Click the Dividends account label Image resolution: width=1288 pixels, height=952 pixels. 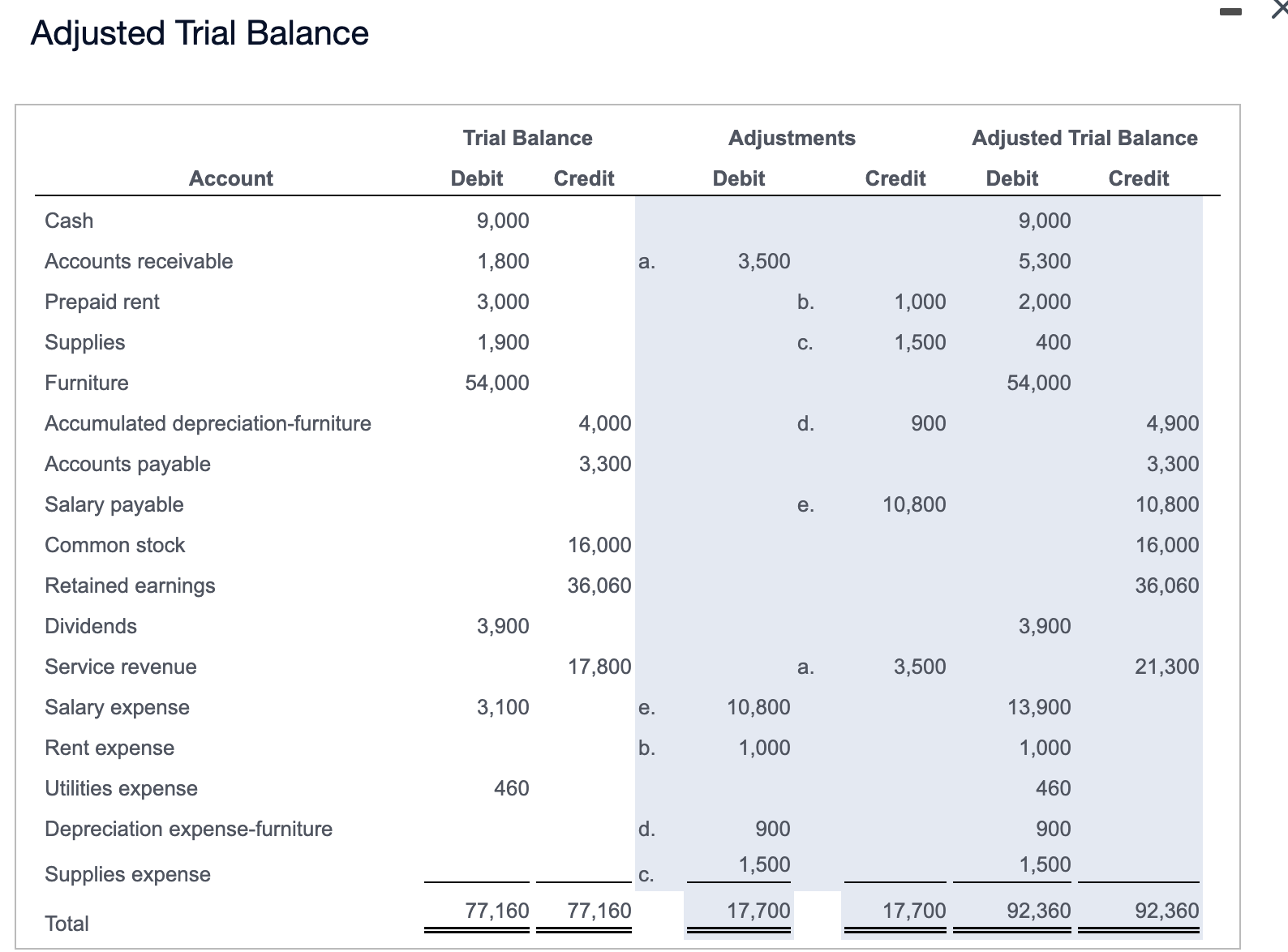(x=91, y=626)
